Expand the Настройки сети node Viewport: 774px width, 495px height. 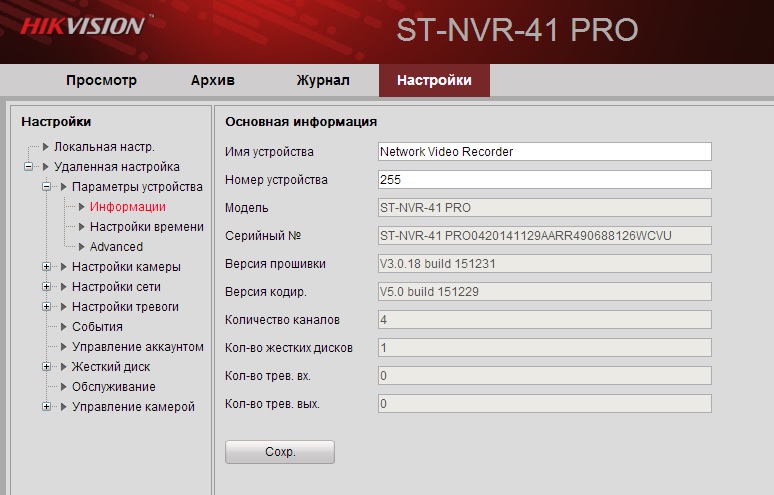(x=46, y=287)
